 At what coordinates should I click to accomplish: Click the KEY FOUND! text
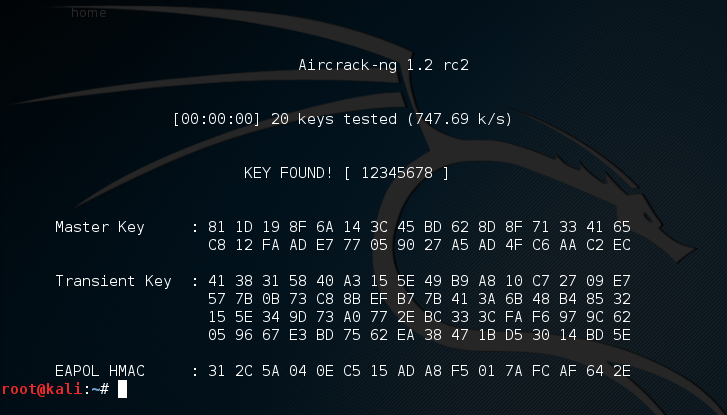[288, 173]
